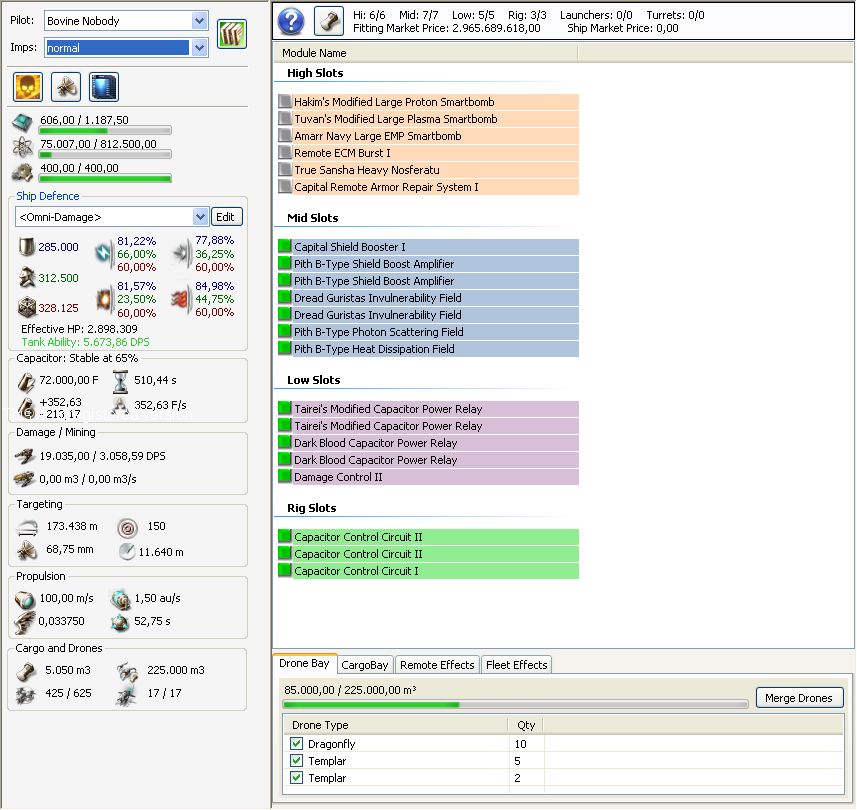Click the Module Name column header
The width and height of the screenshot is (857, 810).
[x=426, y=53]
